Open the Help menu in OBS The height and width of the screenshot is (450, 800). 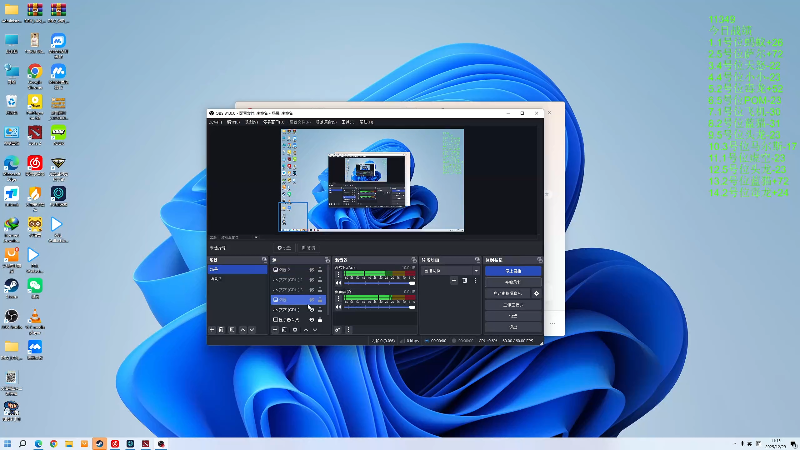click(x=366, y=122)
